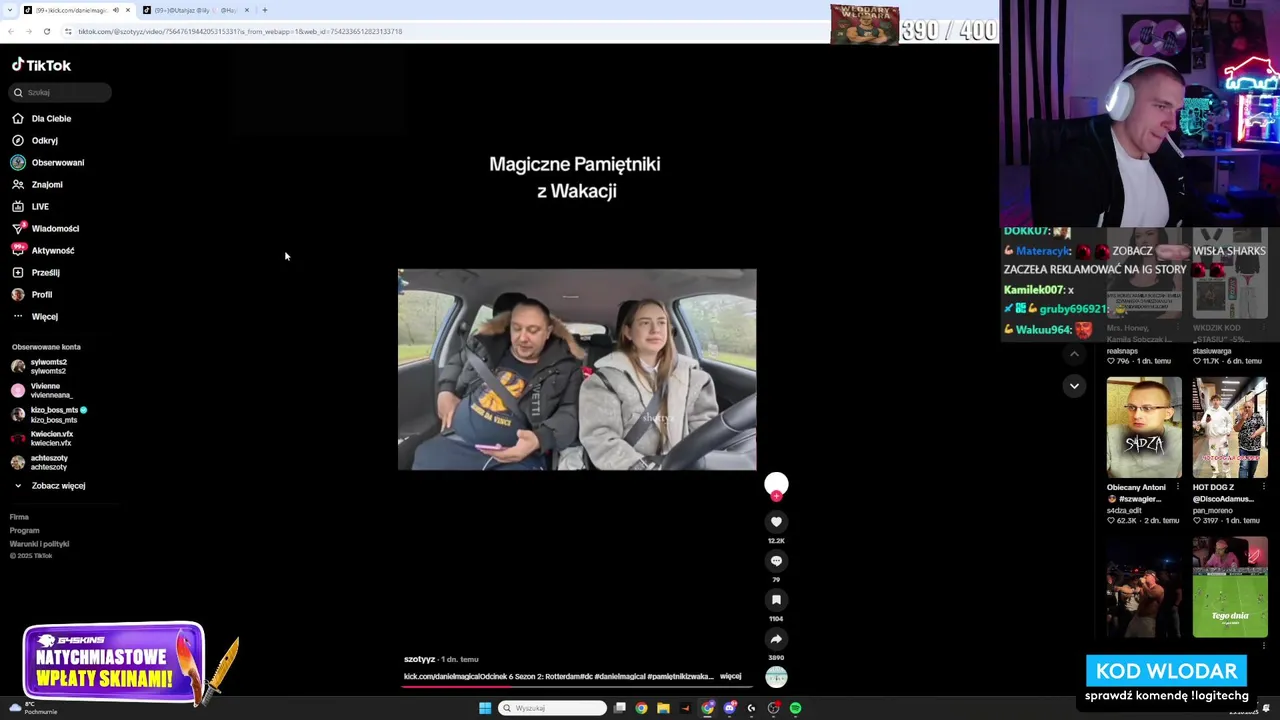Open the LIVE section
This screenshot has height=720, width=1280.
(x=30, y=206)
